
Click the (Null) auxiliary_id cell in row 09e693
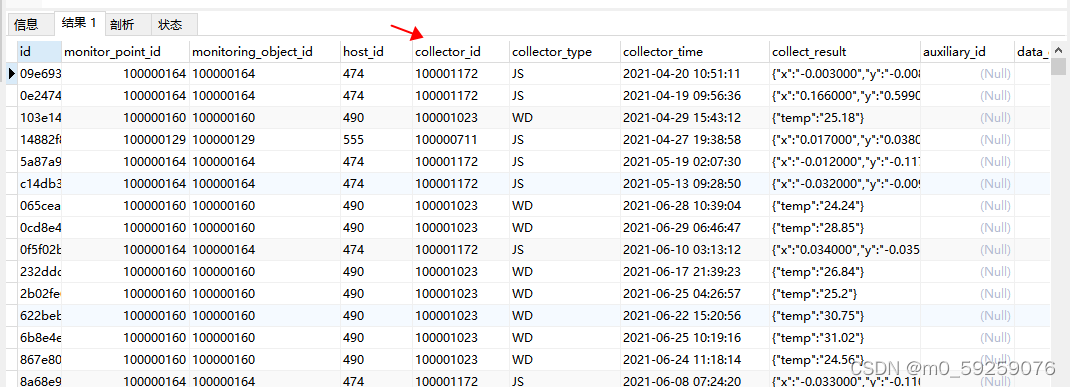[967, 74]
